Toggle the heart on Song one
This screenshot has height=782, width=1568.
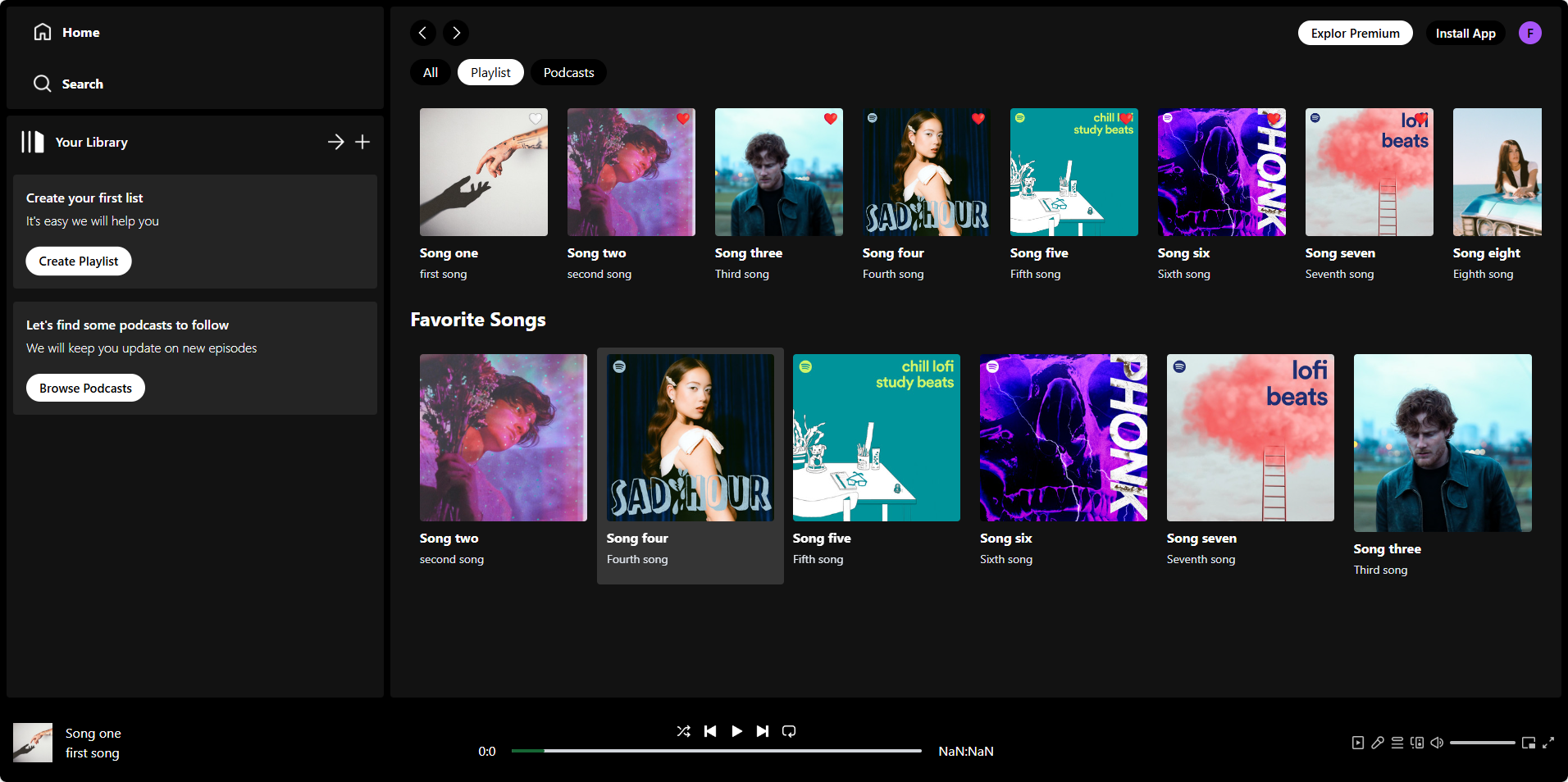536,119
